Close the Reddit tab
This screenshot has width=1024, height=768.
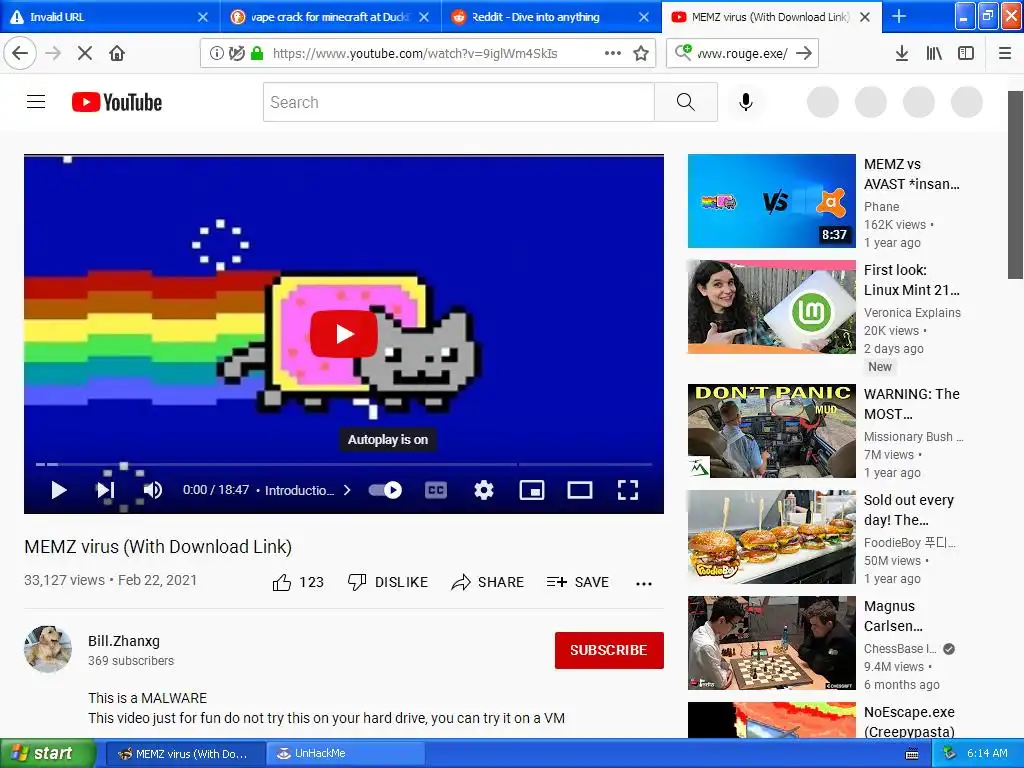pyautogui.click(x=644, y=17)
